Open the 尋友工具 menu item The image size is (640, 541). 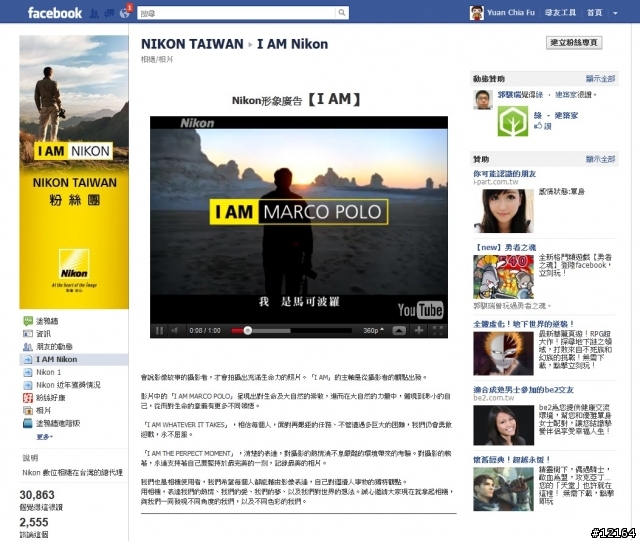(x=560, y=13)
